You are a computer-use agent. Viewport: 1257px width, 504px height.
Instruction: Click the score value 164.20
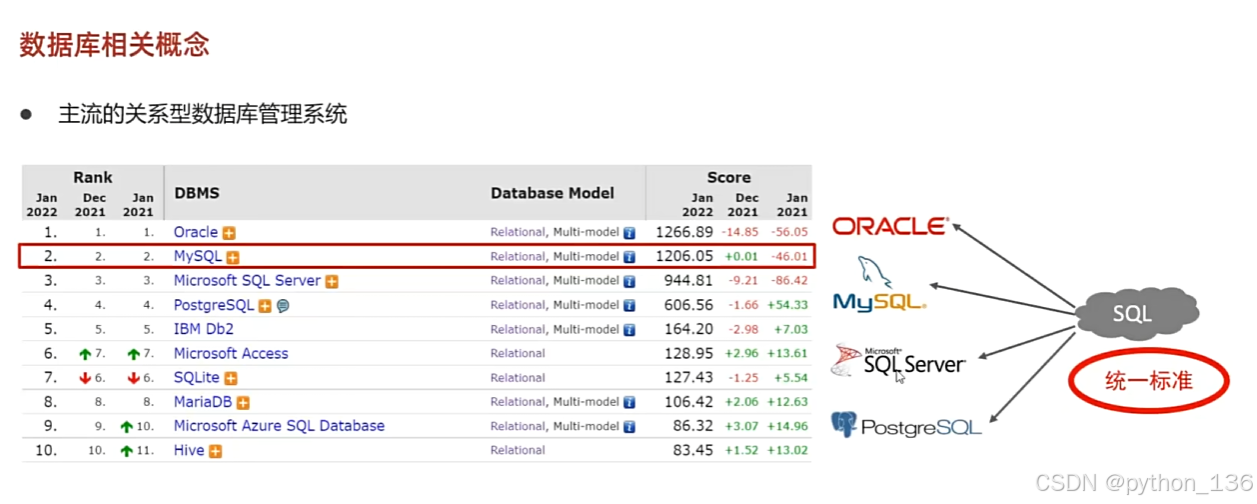[x=690, y=329]
